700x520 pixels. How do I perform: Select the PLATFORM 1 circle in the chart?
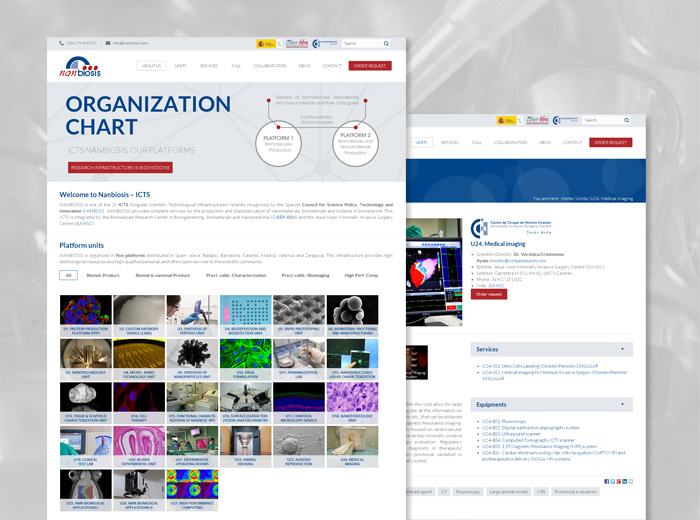pyautogui.click(x=278, y=144)
